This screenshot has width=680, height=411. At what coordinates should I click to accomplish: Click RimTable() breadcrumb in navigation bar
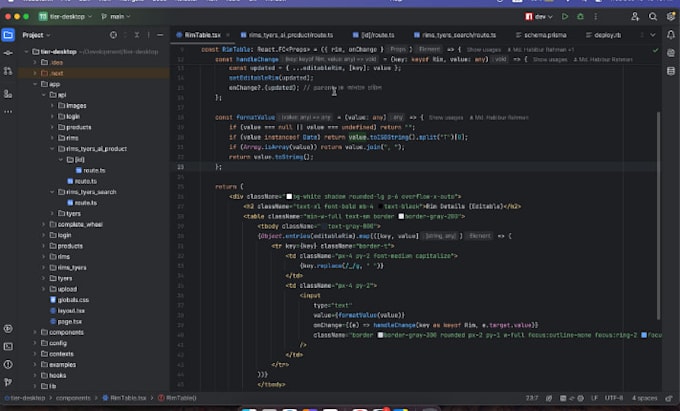pyautogui.click(x=177, y=398)
